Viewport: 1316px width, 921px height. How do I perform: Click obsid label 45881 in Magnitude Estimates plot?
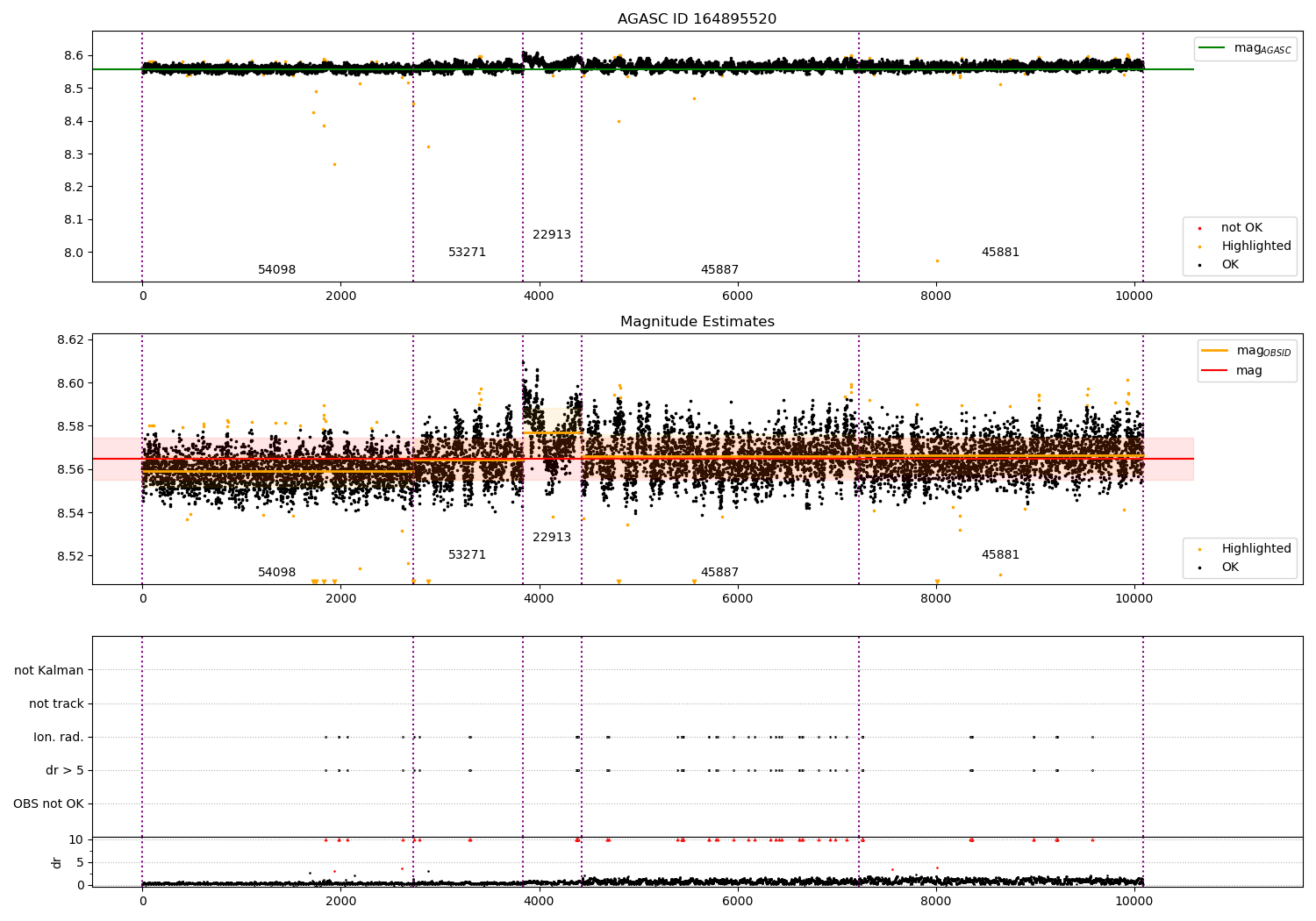point(1000,555)
